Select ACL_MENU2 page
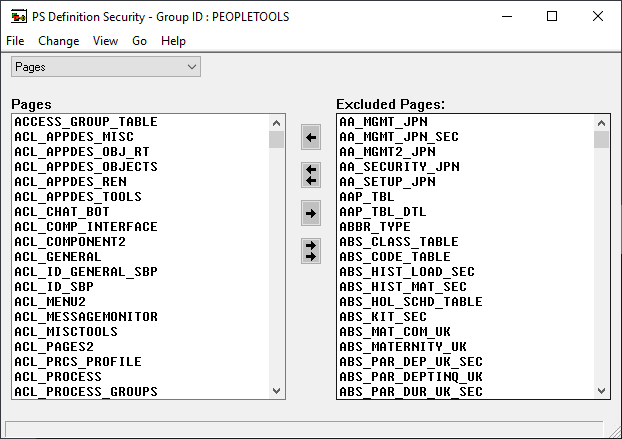Viewport: 622px width, 439px height. 141,302
